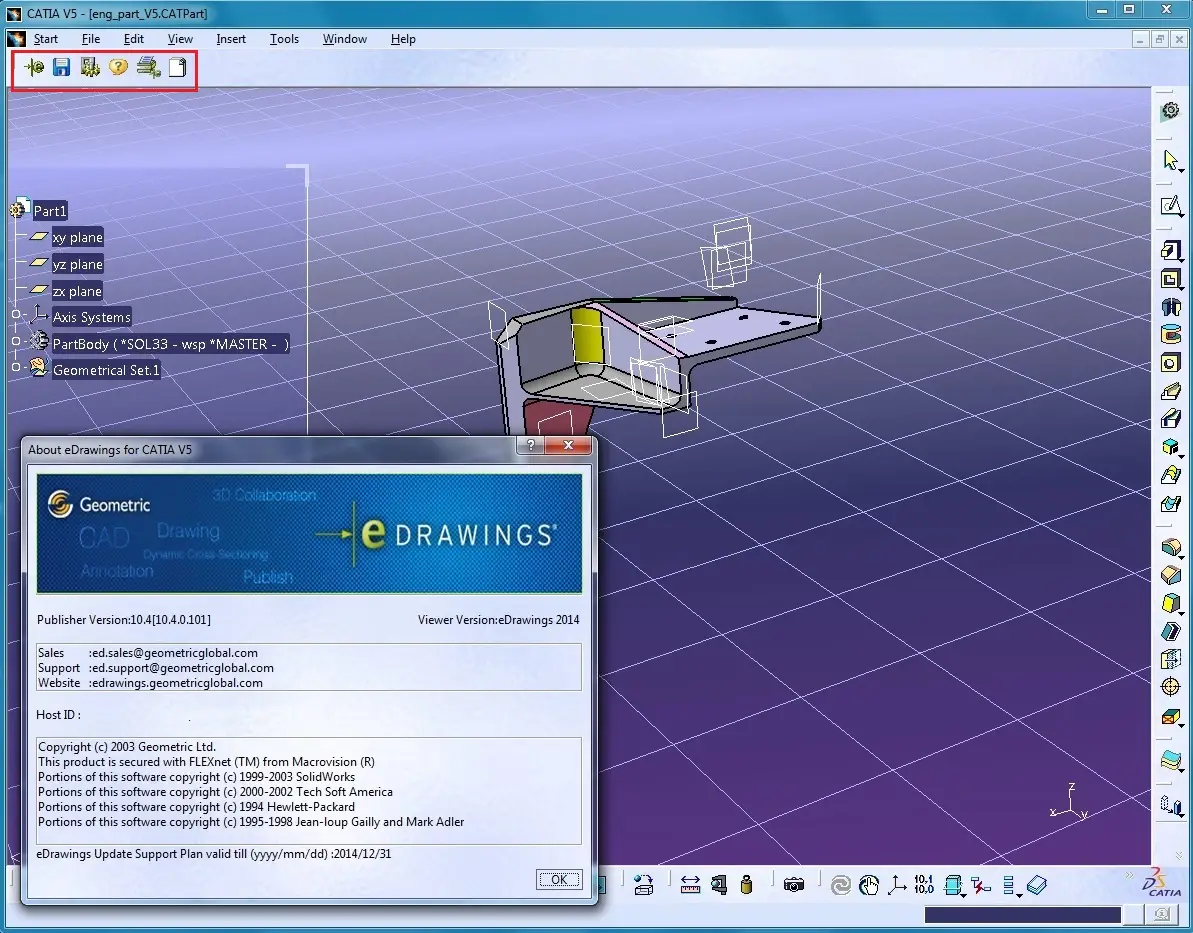The height and width of the screenshot is (933, 1193).
Task: Click the Measure Between icon
Action: pos(690,885)
